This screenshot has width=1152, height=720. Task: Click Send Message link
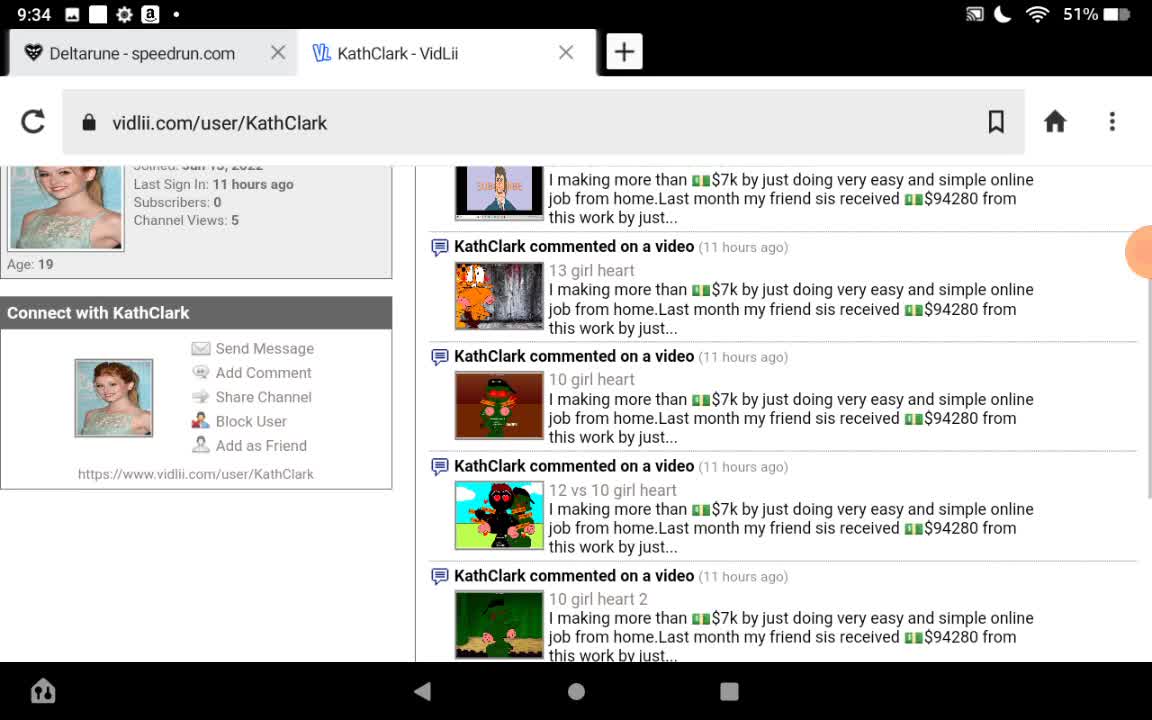point(264,348)
